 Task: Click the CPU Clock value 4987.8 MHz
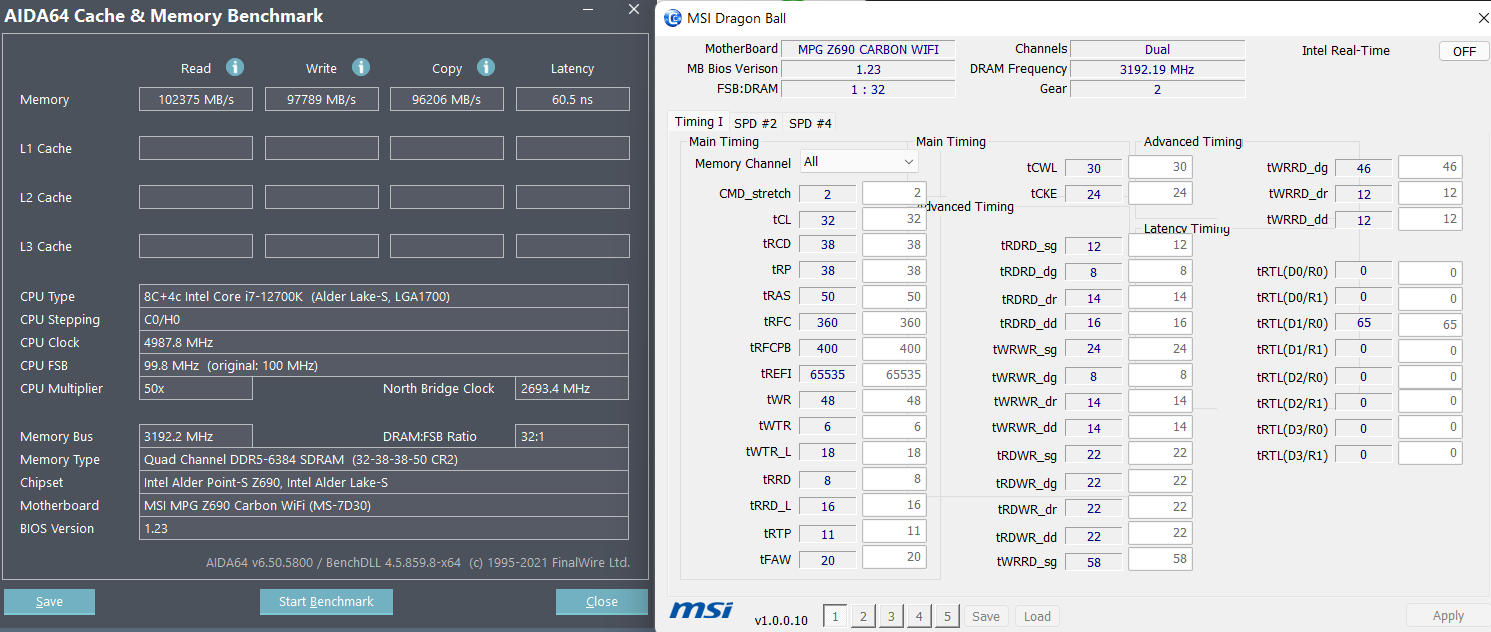[x=384, y=342]
